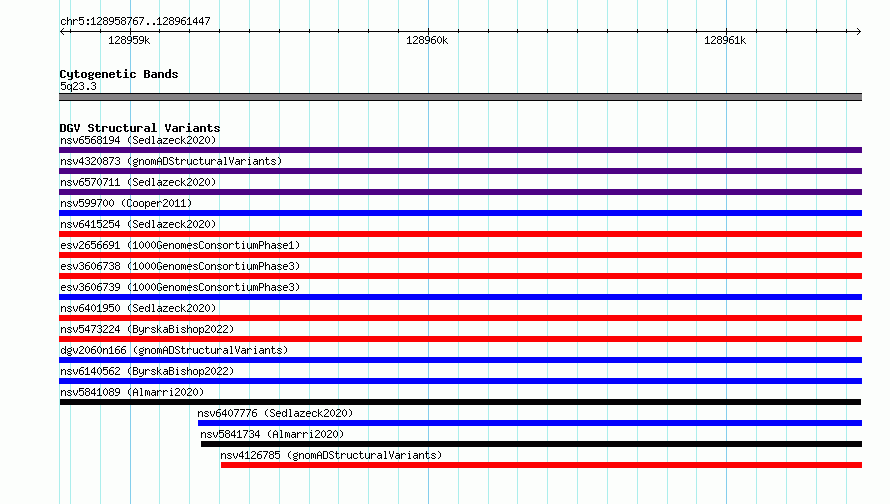The image size is (890, 504).
Task: Click the blue bar for nsv599700
Action: [460, 213]
